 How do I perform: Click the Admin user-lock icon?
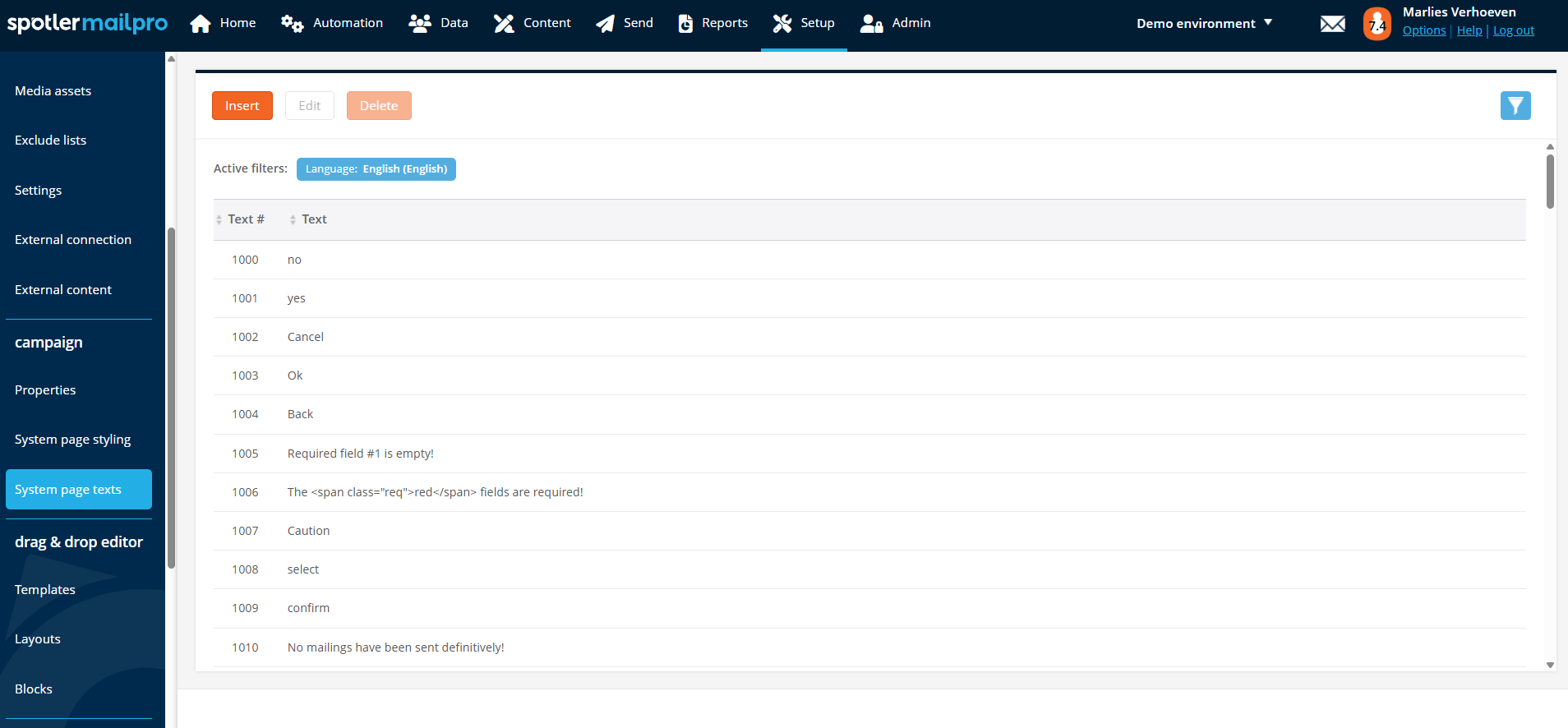pyautogui.click(x=871, y=24)
